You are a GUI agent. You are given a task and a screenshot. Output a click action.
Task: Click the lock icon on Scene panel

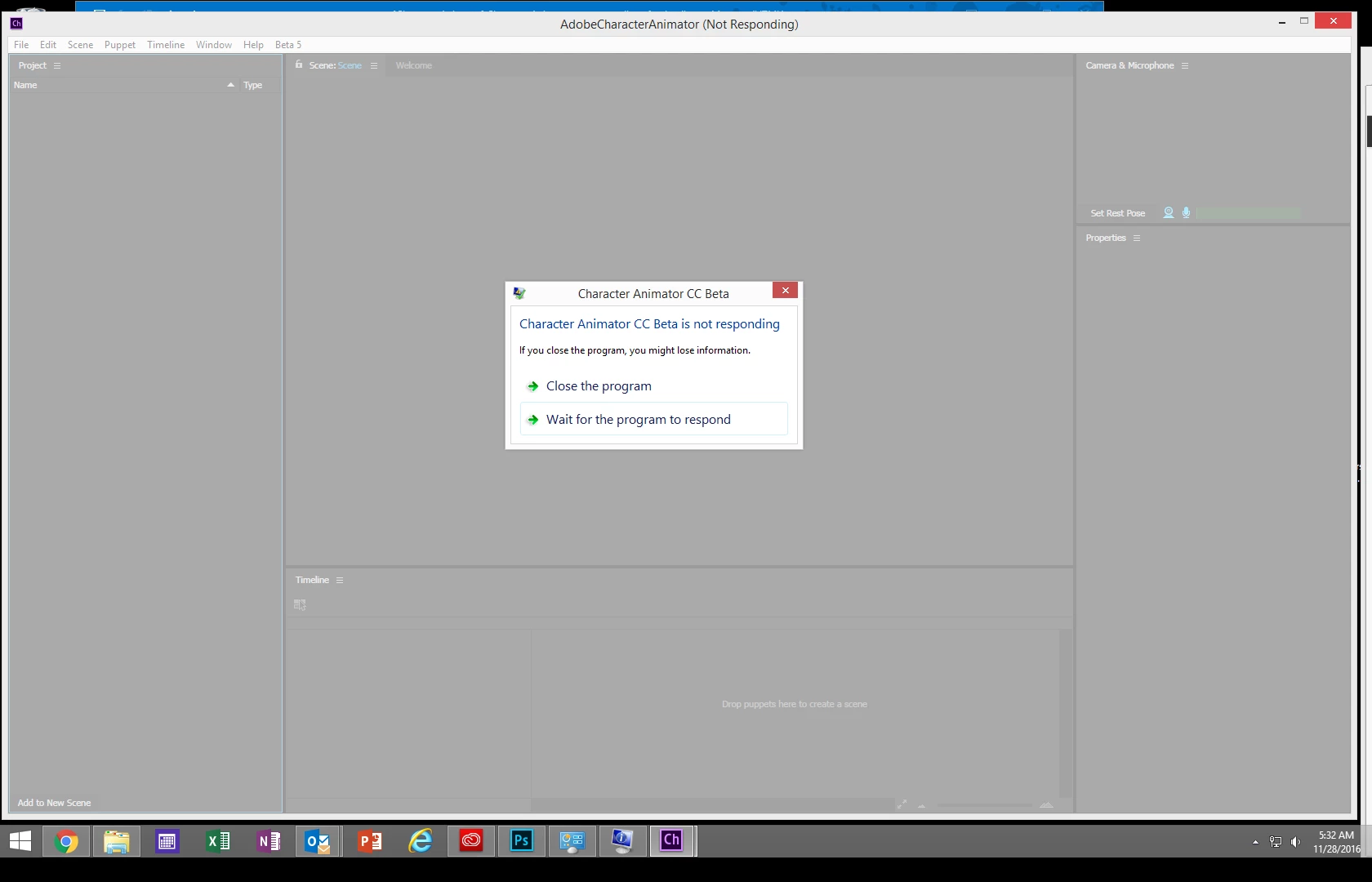click(299, 65)
